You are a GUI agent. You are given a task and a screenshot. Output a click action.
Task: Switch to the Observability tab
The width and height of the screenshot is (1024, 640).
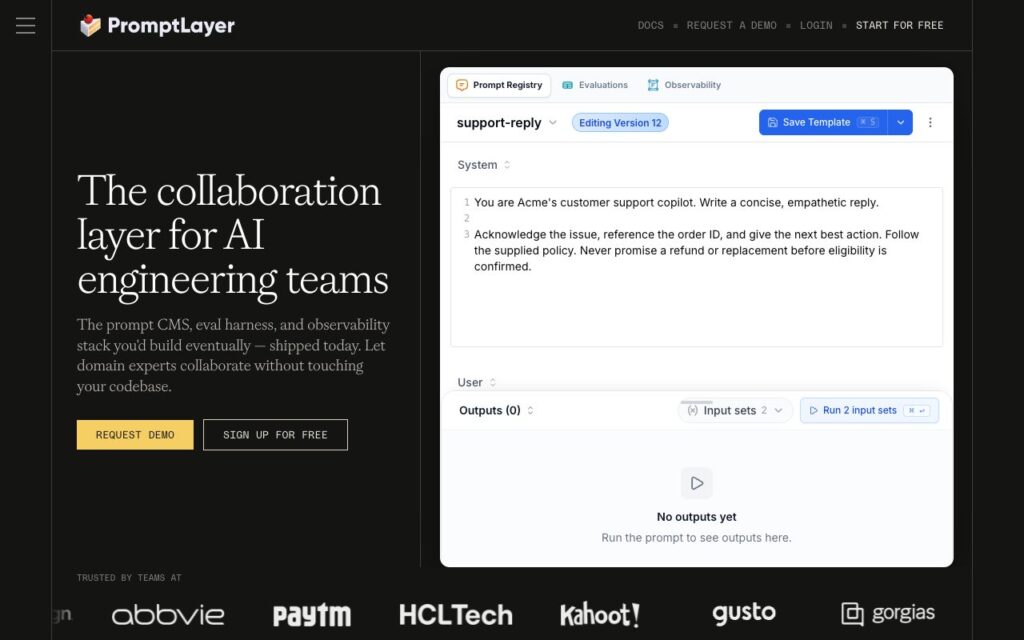(684, 85)
